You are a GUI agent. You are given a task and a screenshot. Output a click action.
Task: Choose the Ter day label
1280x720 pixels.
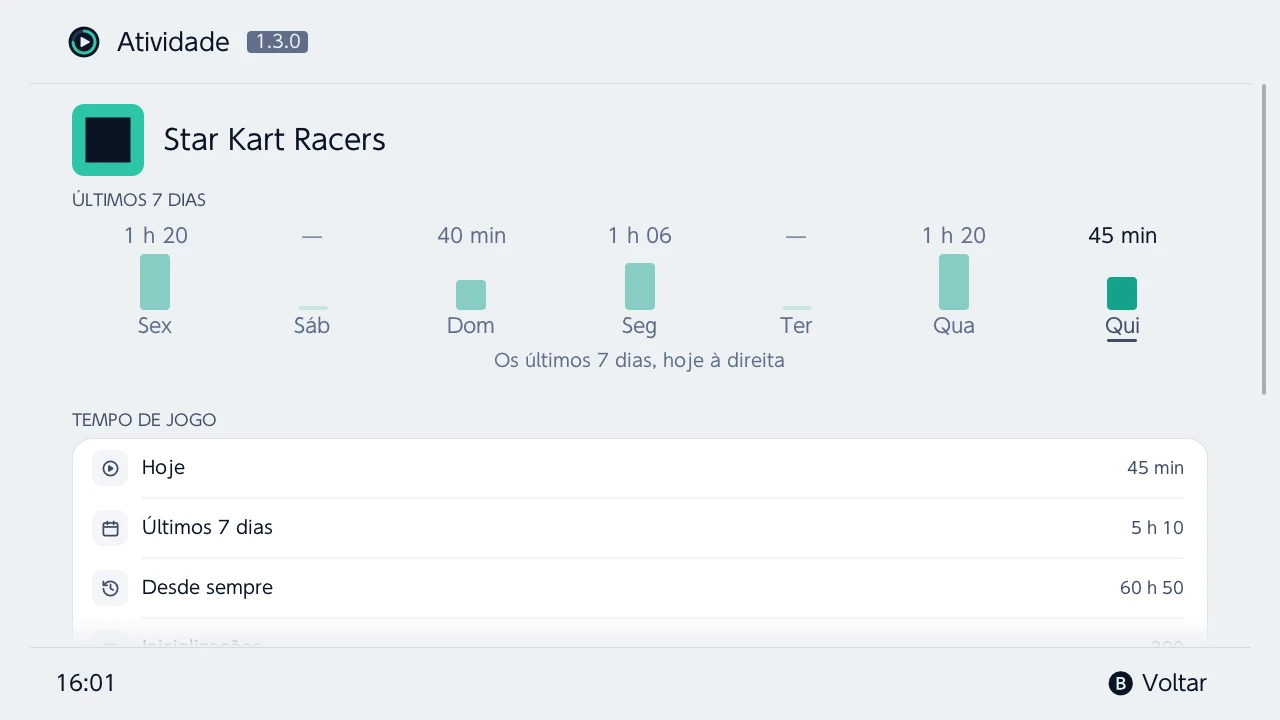(x=796, y=326)
